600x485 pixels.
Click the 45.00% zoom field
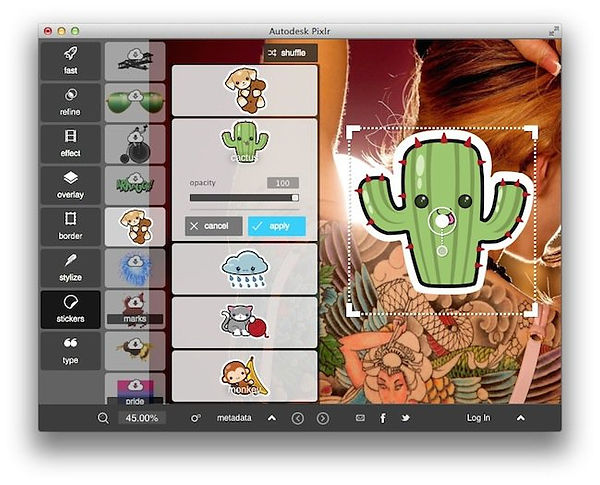pos(142,418)
